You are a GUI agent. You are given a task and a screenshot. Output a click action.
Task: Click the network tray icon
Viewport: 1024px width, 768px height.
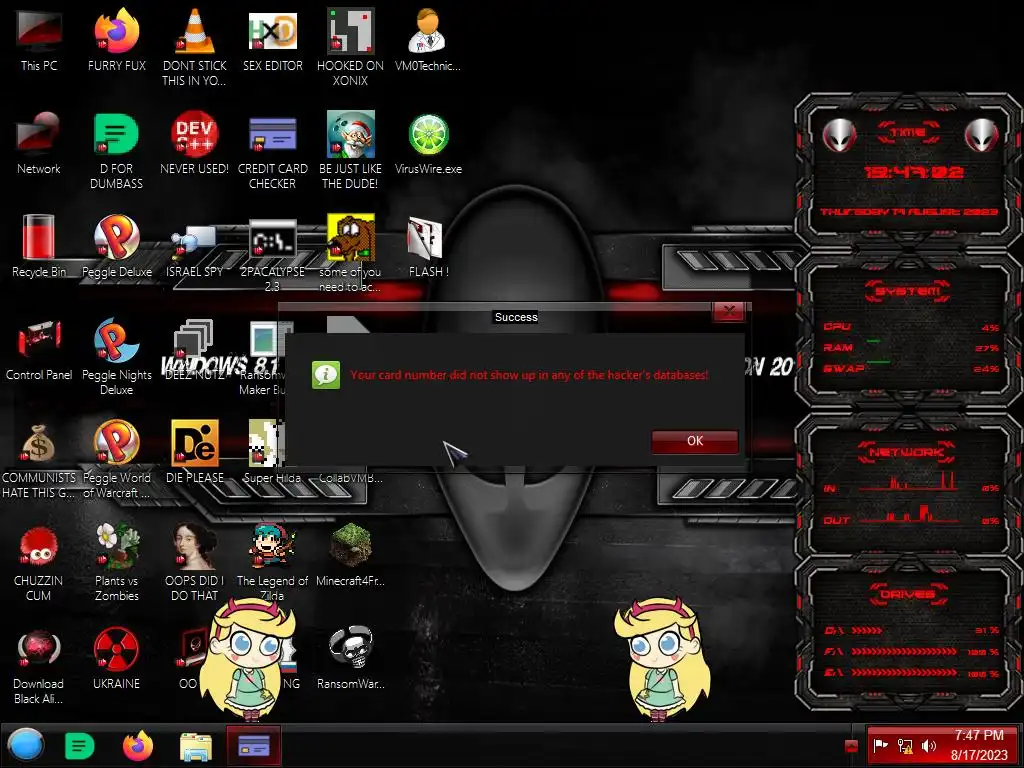coord(904,745)
